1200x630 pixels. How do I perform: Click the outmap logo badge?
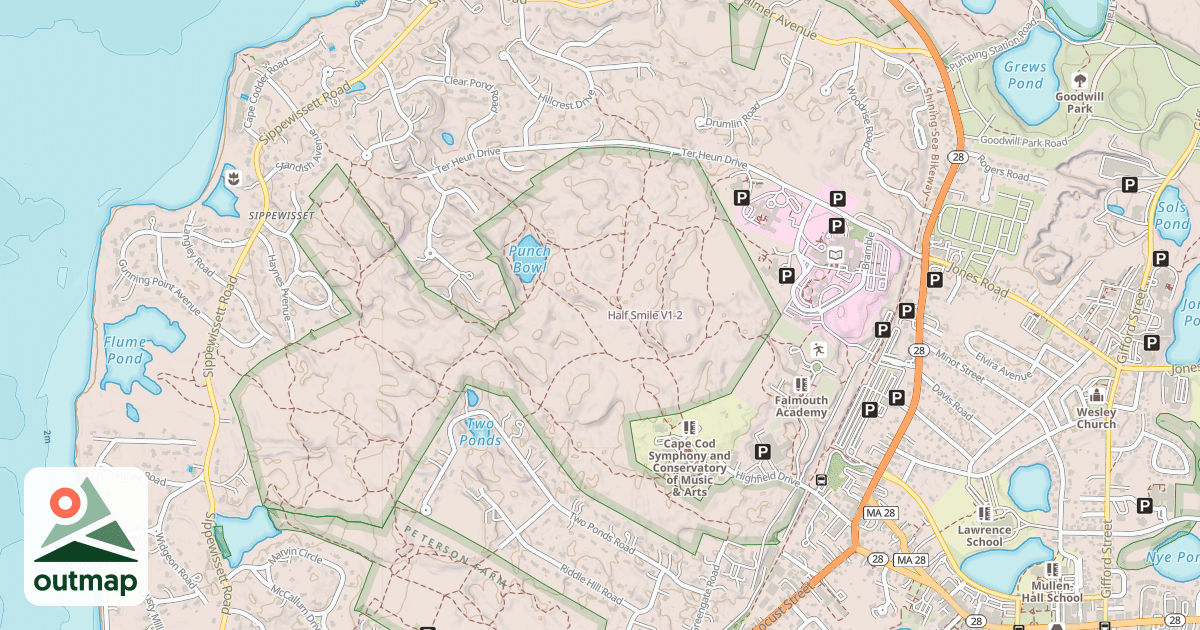coord(86,536)
